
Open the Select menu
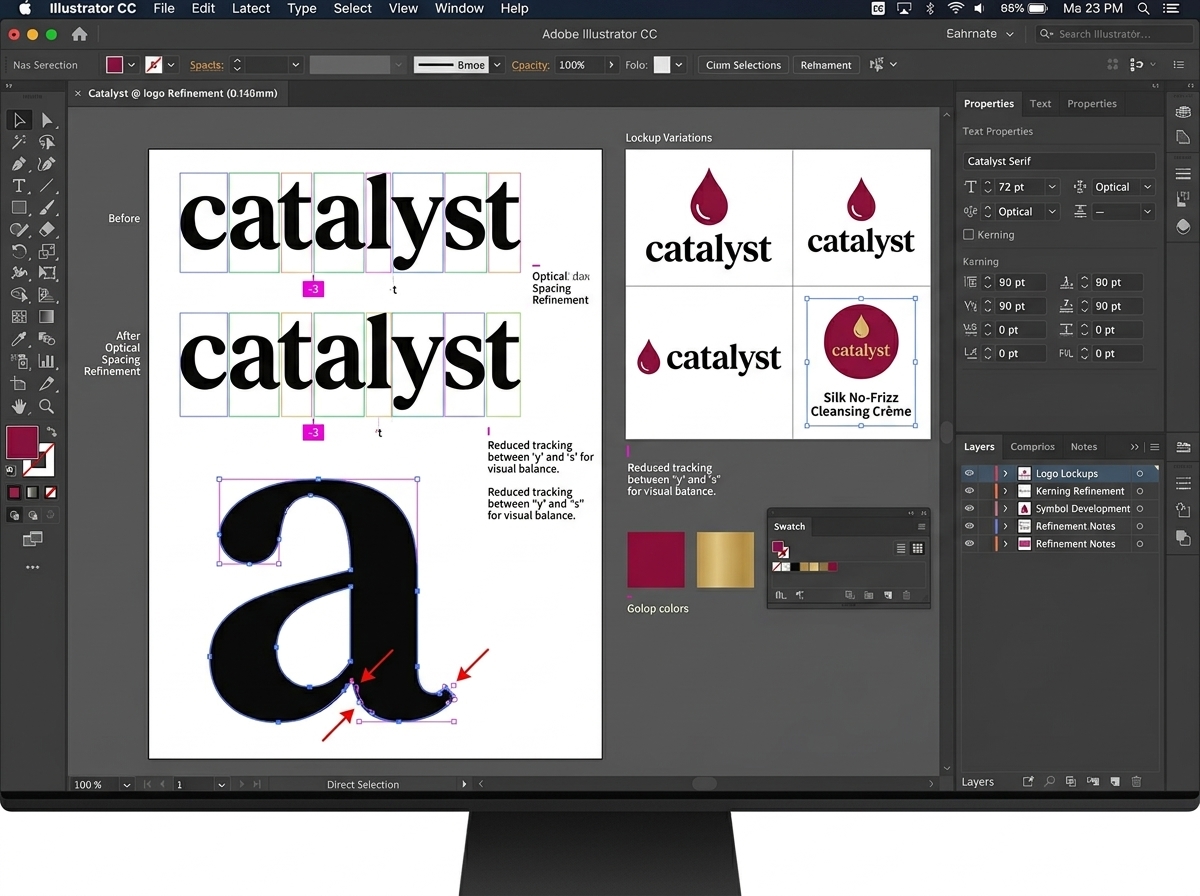352,8
